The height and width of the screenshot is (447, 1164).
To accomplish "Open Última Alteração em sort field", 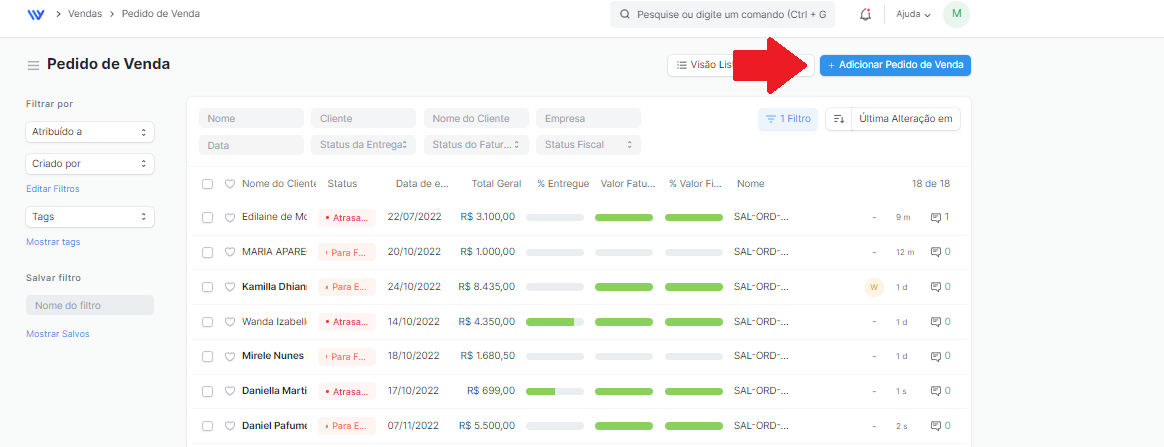I will (906, 119).
